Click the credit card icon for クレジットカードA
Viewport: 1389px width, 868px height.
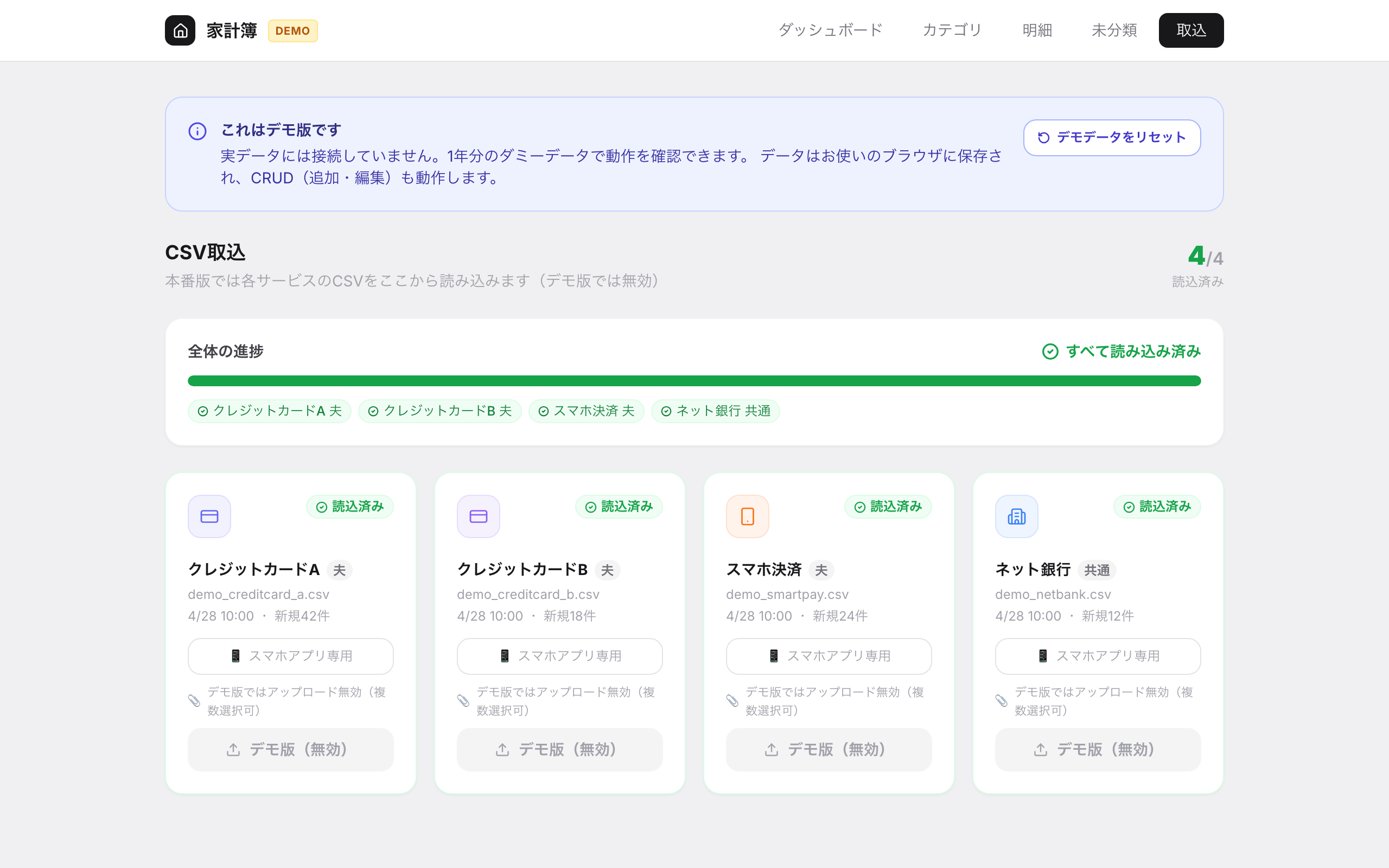pyautogui.click(x=209, y=516)
